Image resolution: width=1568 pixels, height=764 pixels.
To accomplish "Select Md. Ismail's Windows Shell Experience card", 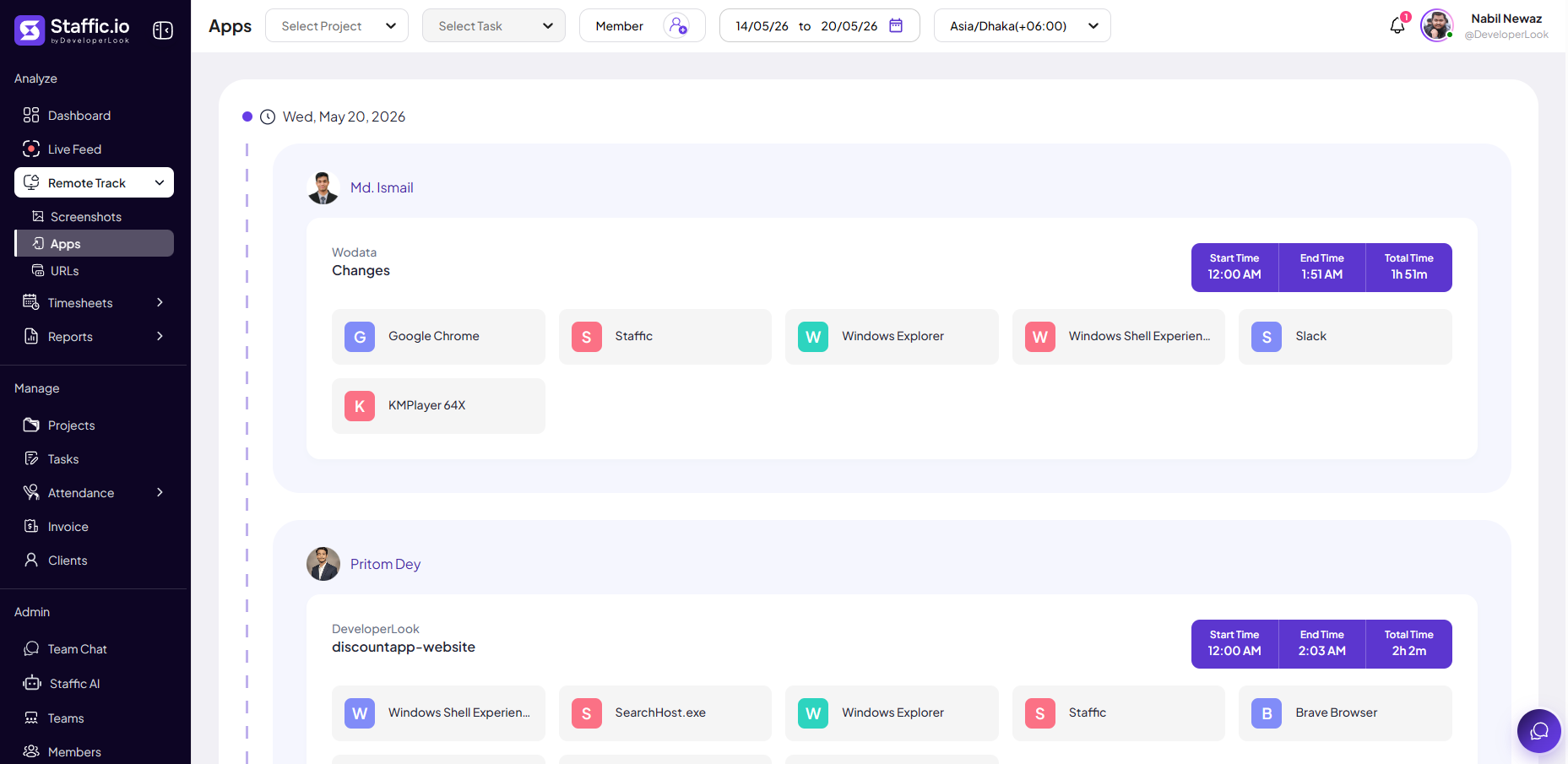I will [1119, 337].
